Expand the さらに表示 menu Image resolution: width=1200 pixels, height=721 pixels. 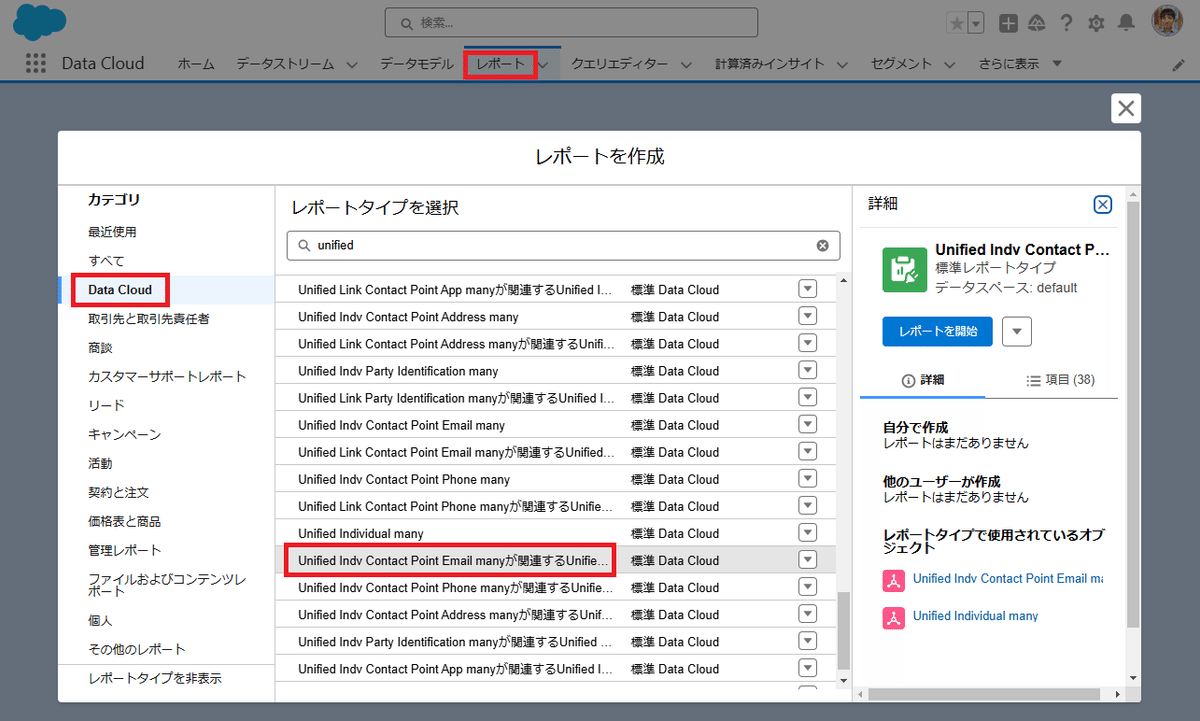(x=1020, y=64)
